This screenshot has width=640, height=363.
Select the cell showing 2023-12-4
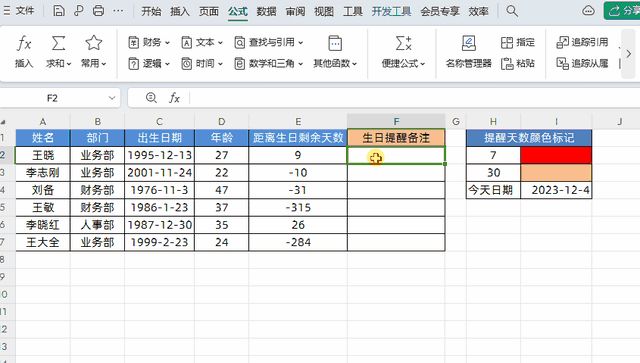[556, 190]
